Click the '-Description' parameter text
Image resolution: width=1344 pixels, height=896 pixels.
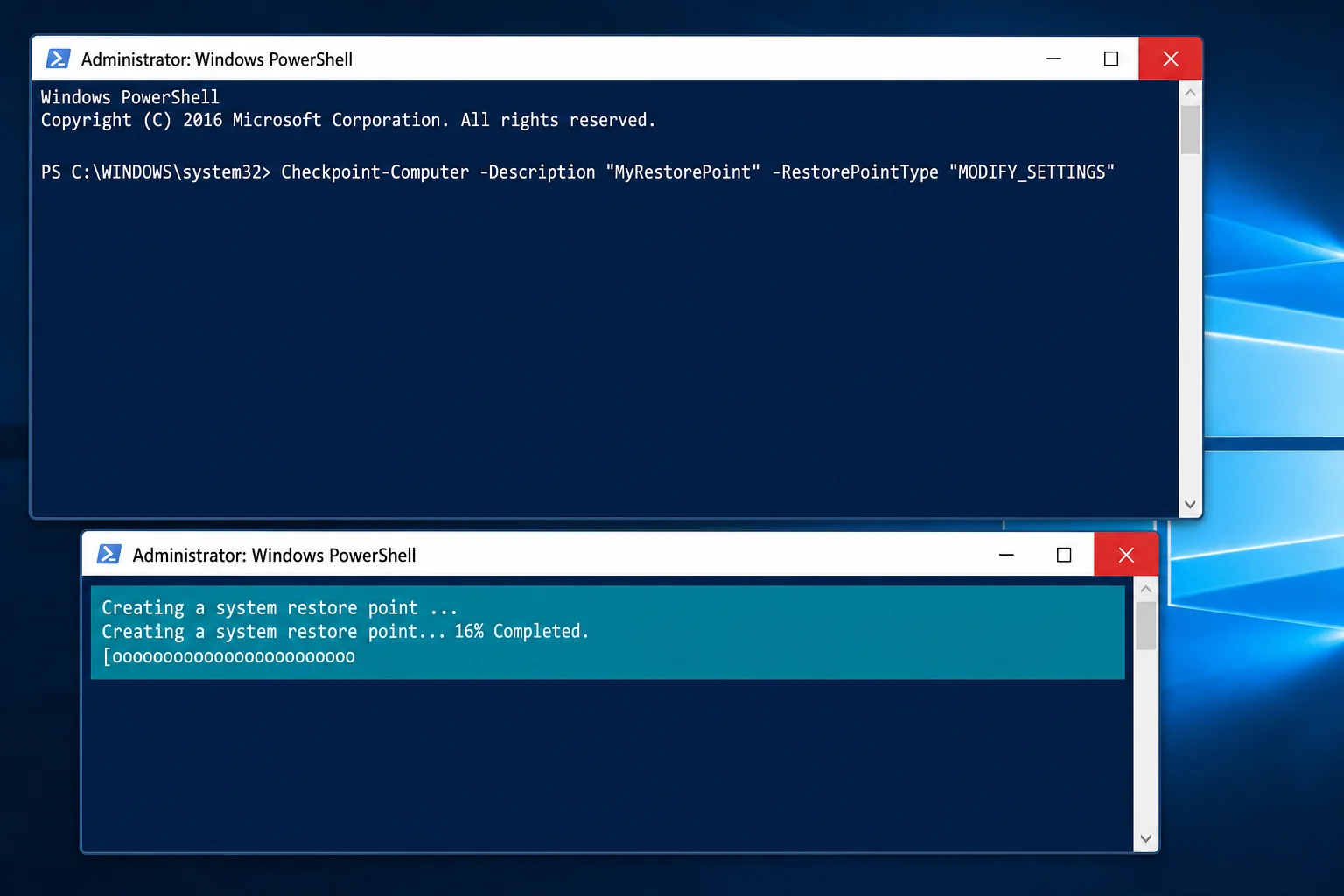tap(537, 172)
